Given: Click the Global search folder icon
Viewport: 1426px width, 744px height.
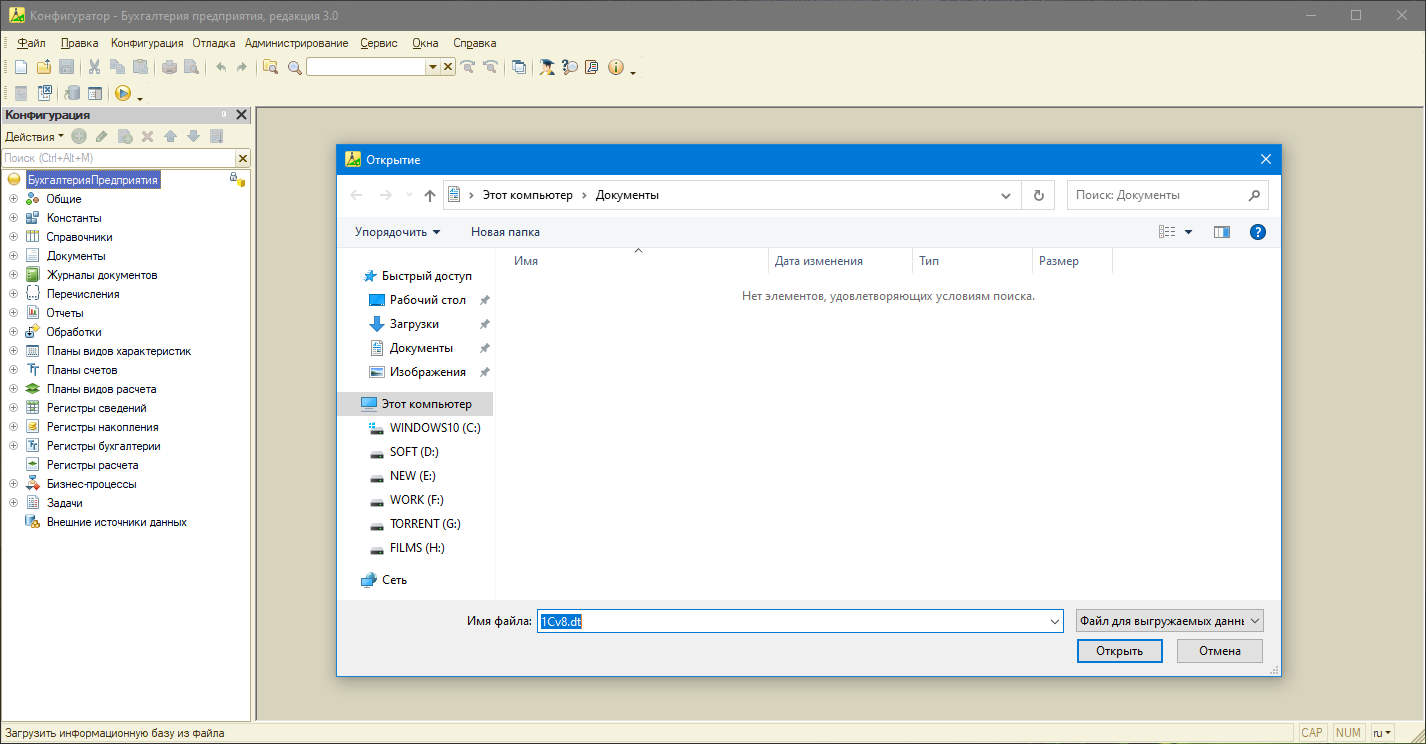Looking at the screenshot, I should click(x=270, y=67).
